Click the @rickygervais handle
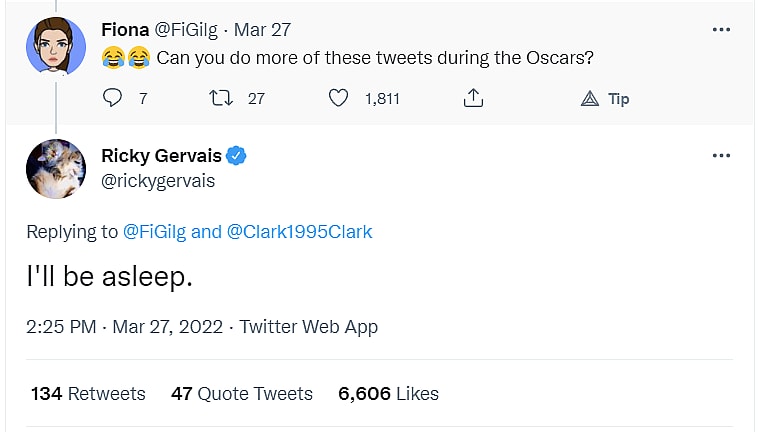 click(x=158, y=181)
